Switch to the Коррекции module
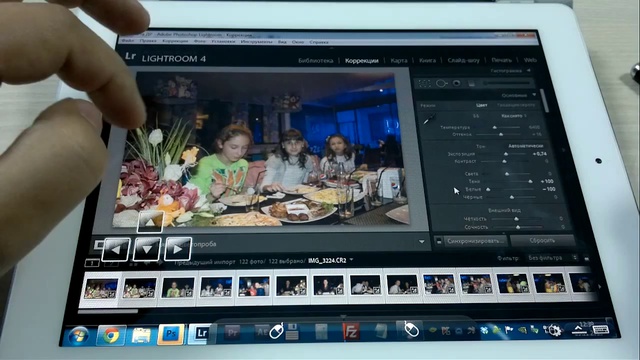This screenshot has height=360, width=640. [362, 60]
